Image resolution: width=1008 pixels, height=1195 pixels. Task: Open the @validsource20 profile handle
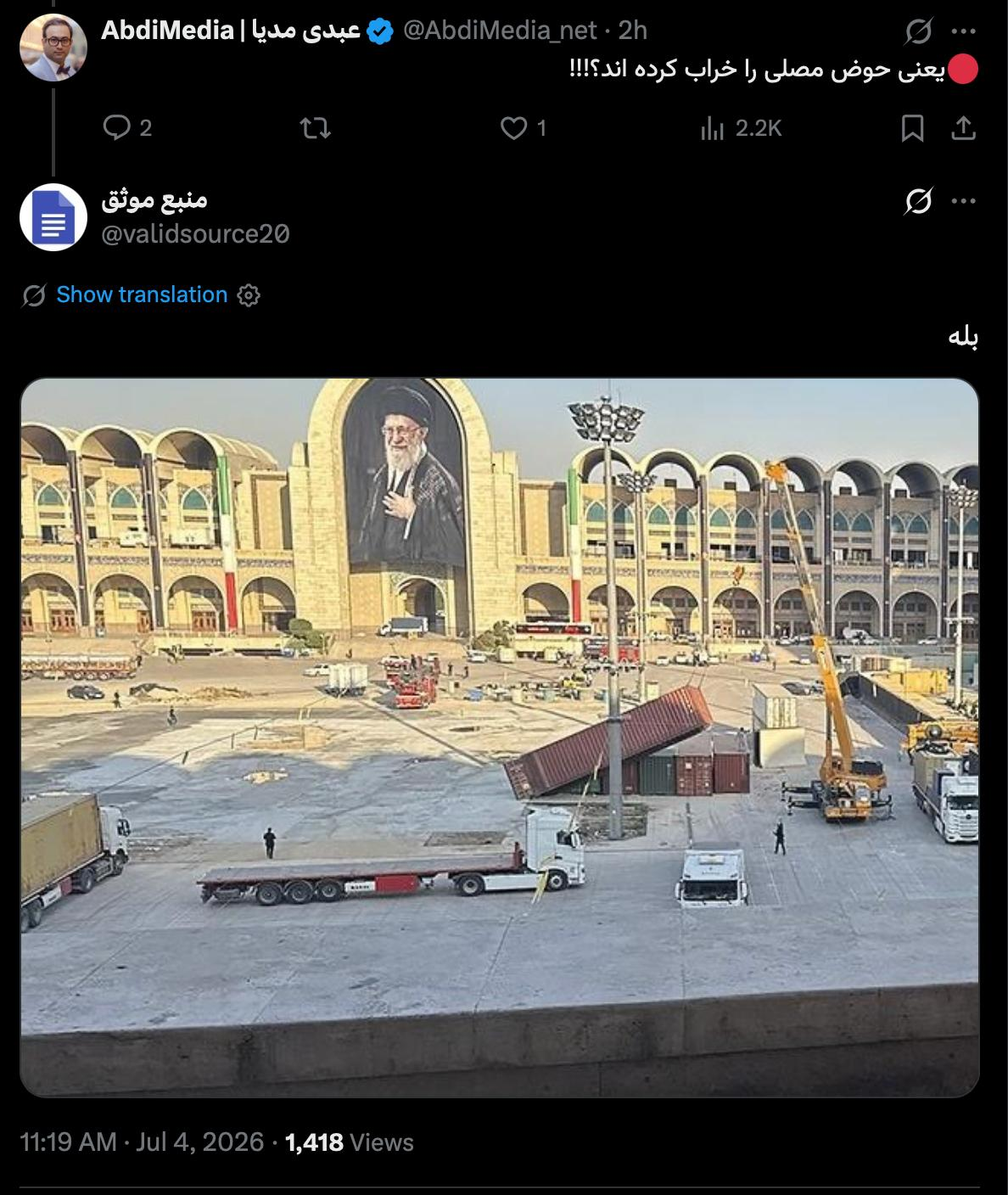[195, 233]
